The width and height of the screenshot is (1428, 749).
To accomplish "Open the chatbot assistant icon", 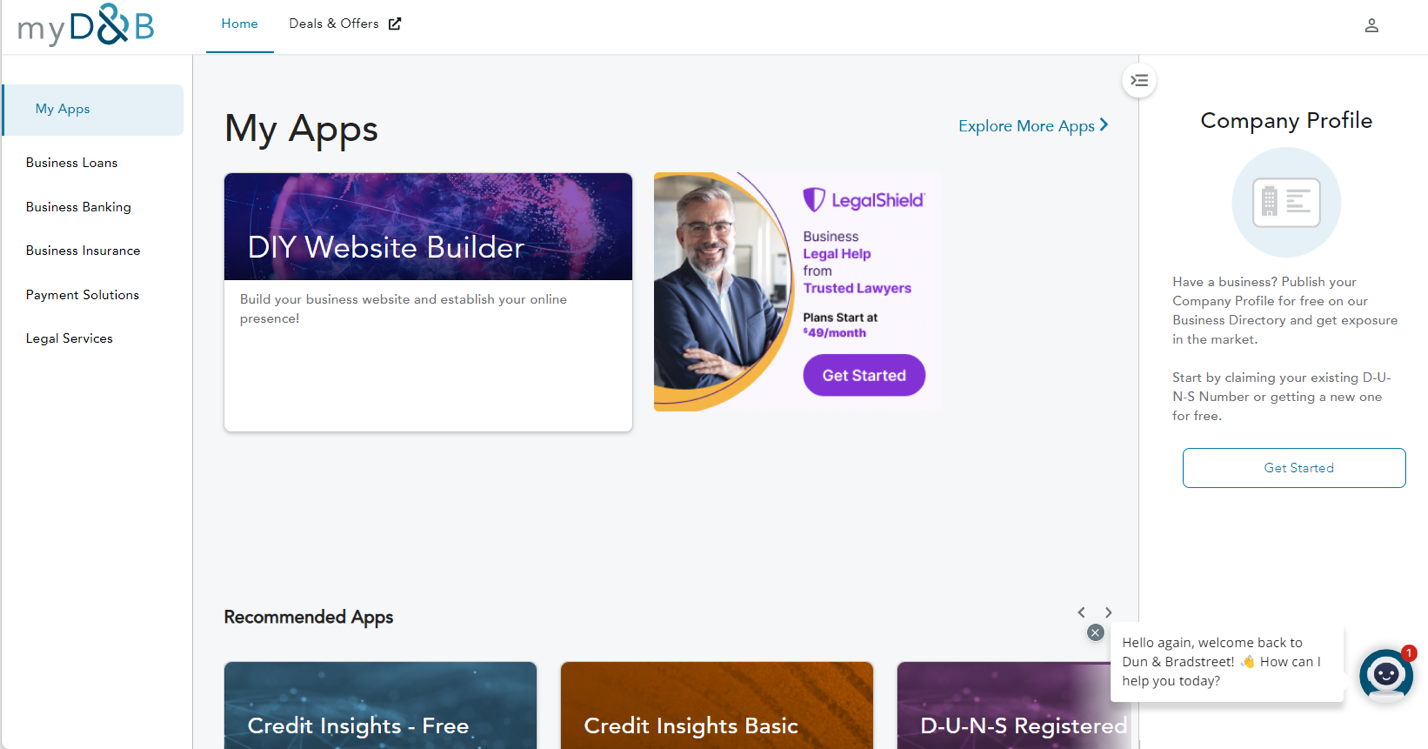I will pos(1385,674).
